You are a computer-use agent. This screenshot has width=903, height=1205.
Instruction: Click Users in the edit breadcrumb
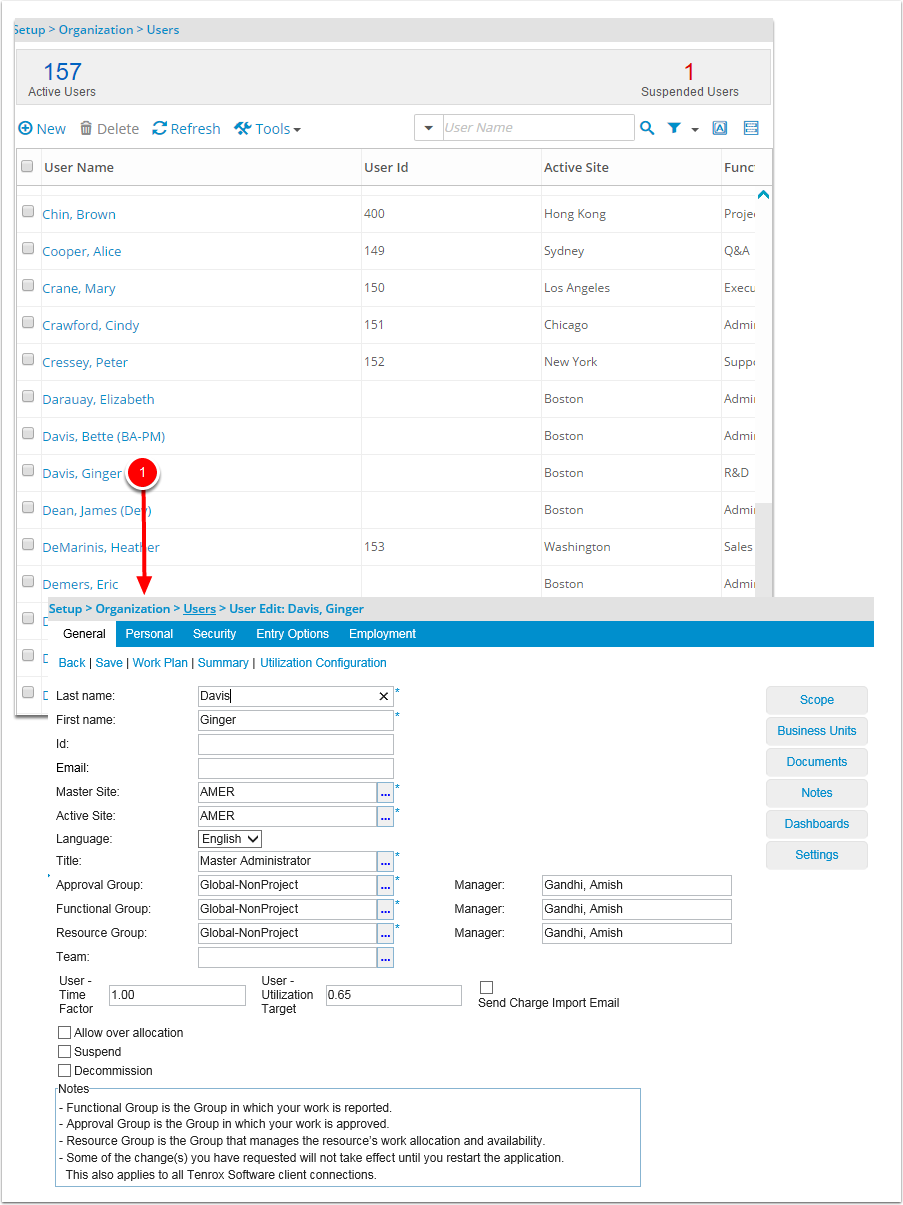click(x=199, y=609)
